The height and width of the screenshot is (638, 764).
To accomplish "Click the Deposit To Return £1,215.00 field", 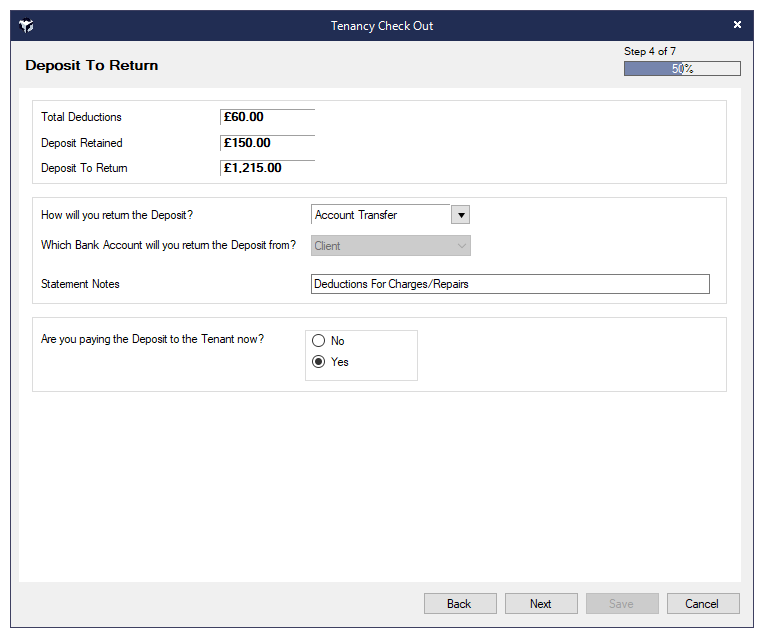I will click(267, 168).
